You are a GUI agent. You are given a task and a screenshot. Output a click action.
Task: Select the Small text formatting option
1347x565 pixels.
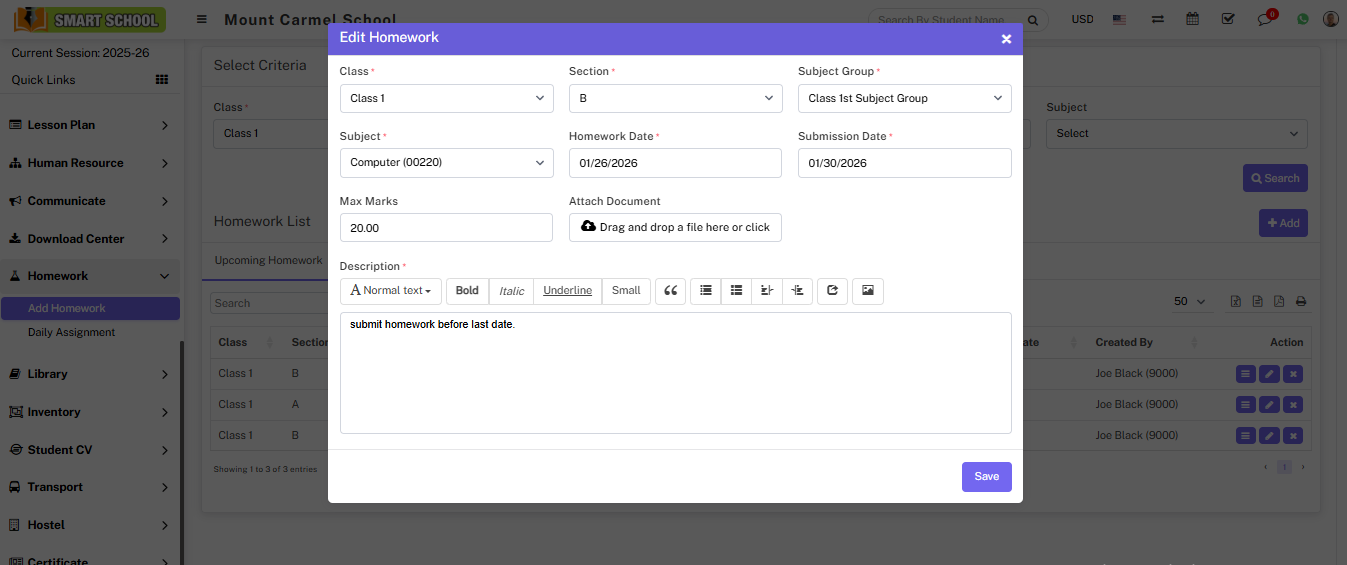626,291
